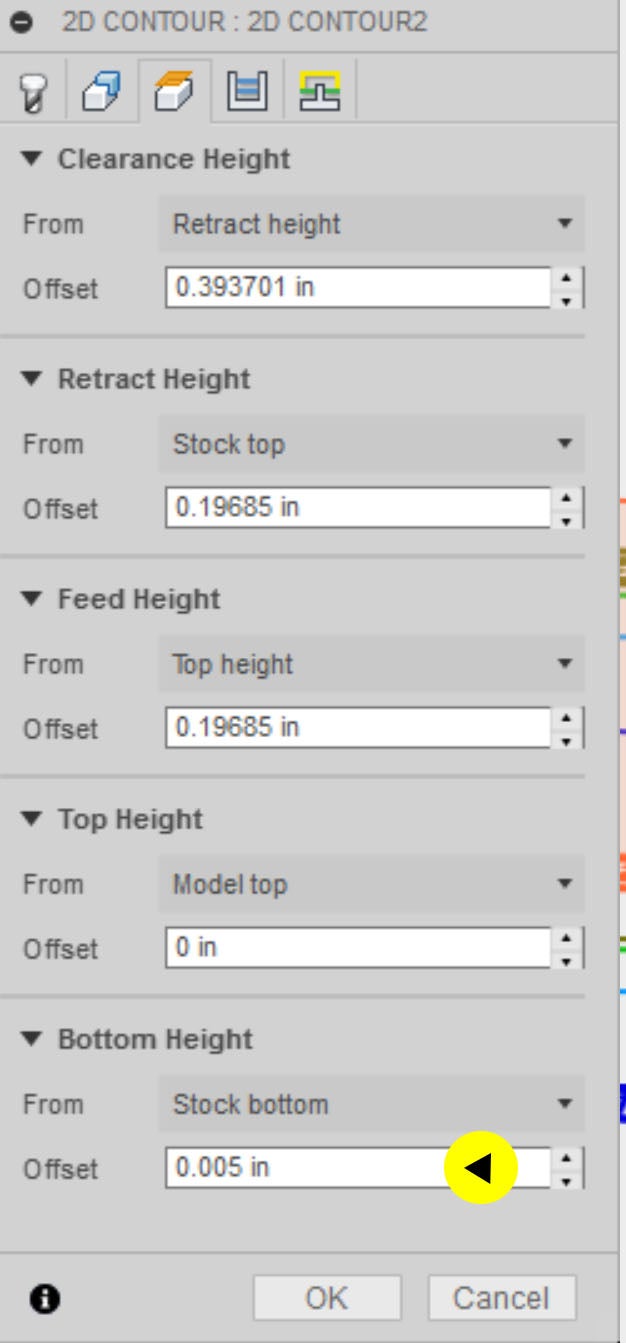Click OK to confirm the contour settings

point(326,1298)
